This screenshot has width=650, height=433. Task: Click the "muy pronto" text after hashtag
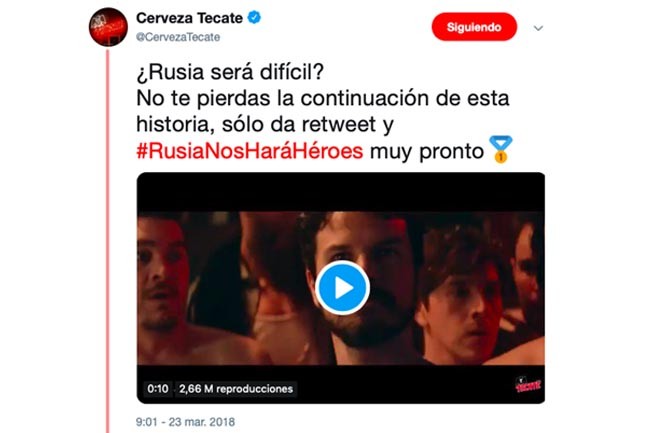coord(427,151)
